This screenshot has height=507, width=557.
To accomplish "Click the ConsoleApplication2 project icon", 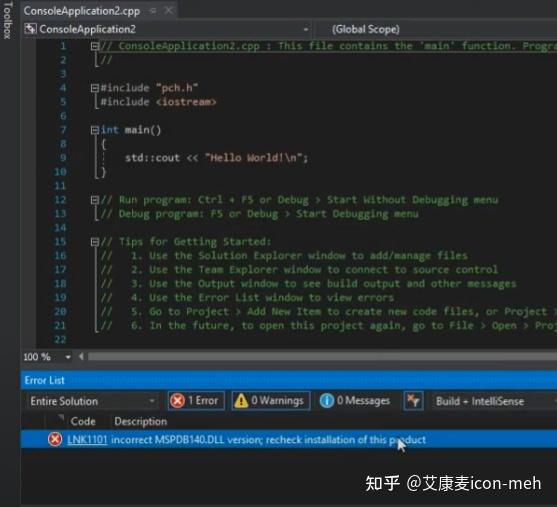I will click(30, 29).
